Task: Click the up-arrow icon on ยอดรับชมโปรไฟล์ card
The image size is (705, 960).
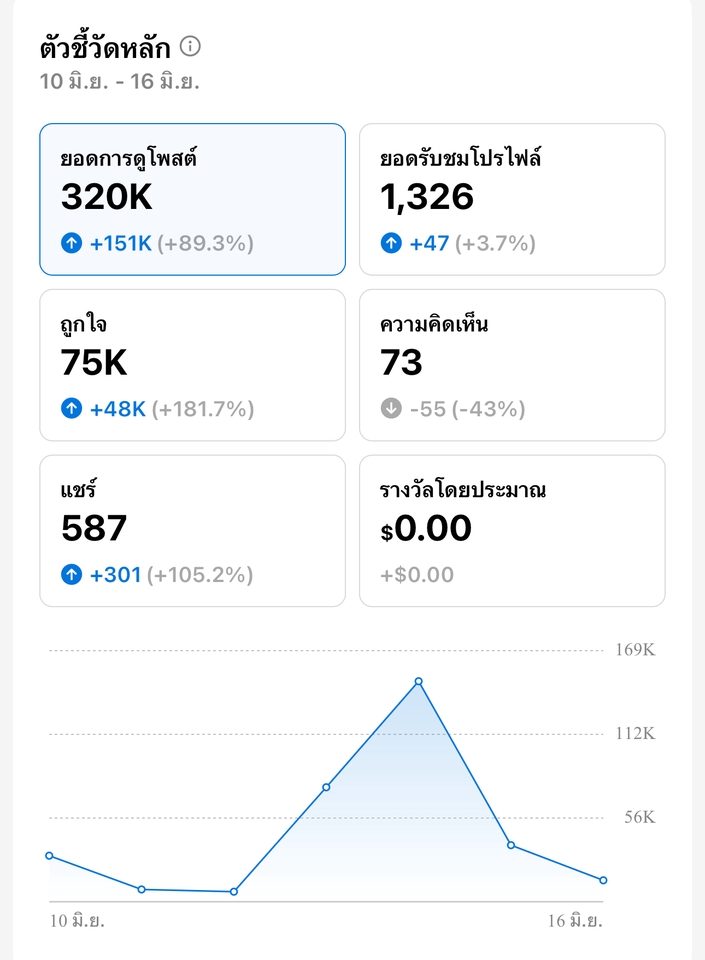Action: (389, 241)
